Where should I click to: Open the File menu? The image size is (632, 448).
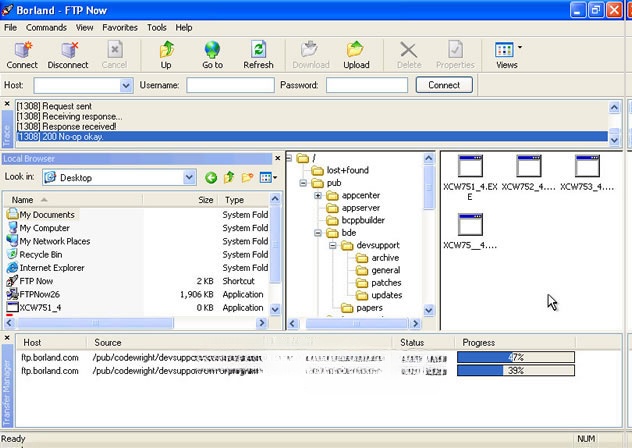tap(10, 27)
